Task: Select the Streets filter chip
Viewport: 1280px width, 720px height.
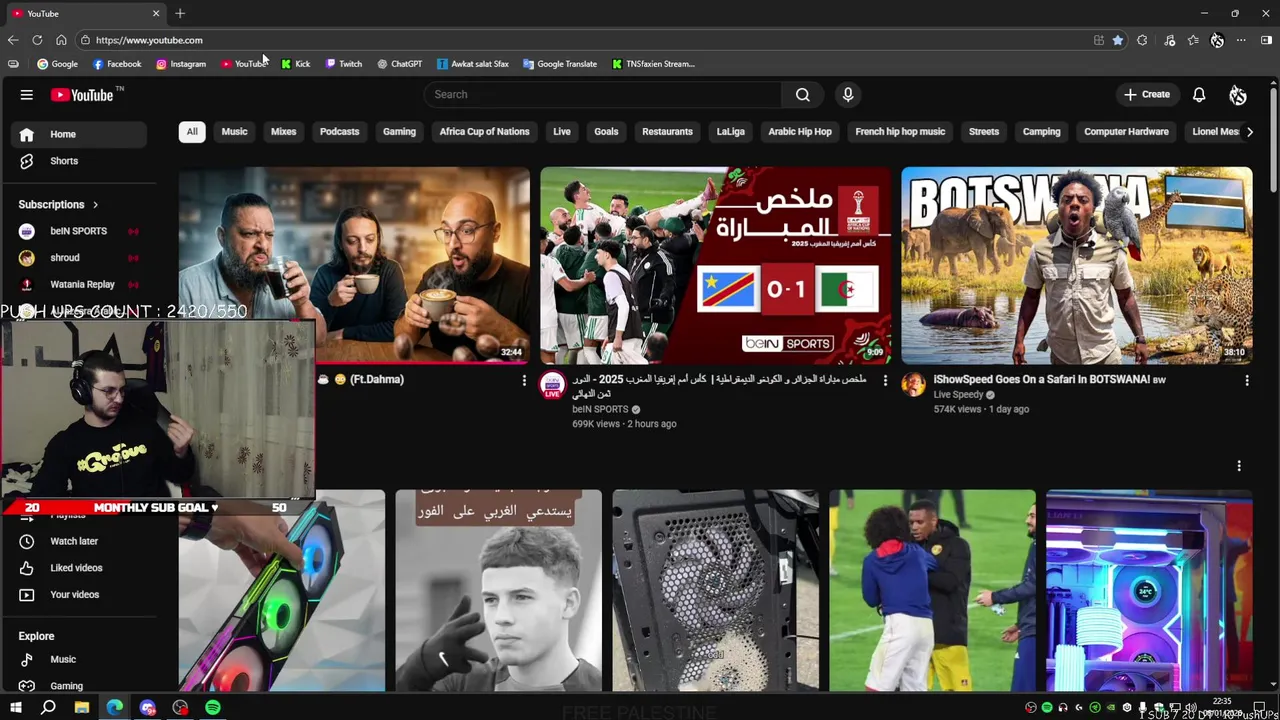Action: (984, 132)
